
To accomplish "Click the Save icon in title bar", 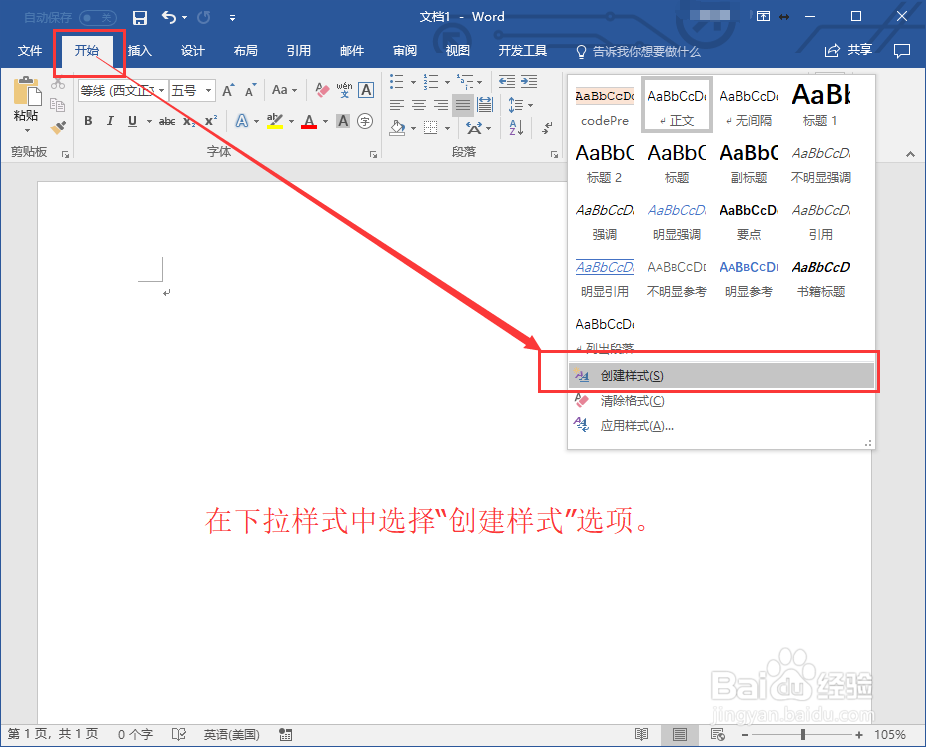I will 140,18.
